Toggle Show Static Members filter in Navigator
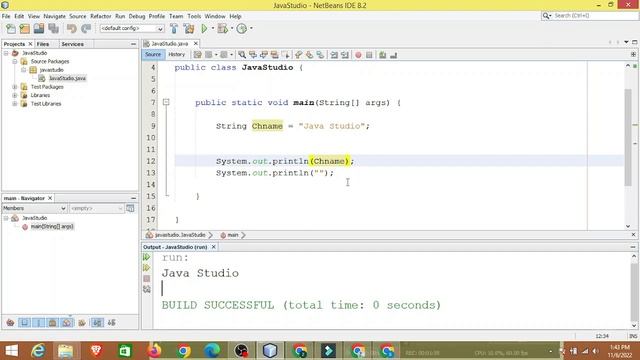The height and width of the screenshot is (360, 640). pos(39,323)
